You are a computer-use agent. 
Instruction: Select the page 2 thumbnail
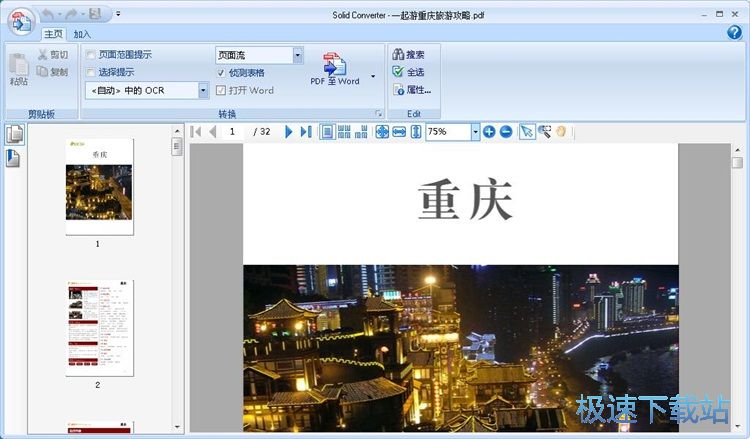[98, 327]
